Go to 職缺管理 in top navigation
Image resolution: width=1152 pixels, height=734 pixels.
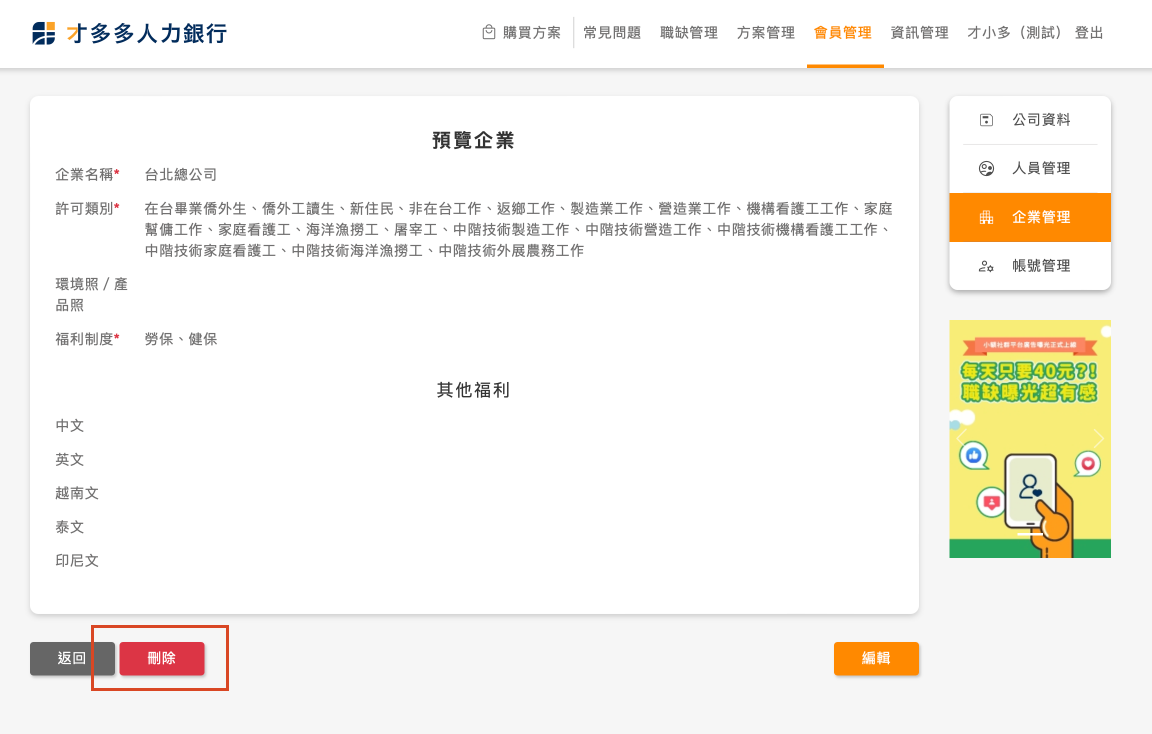click(x=689, y=33)
